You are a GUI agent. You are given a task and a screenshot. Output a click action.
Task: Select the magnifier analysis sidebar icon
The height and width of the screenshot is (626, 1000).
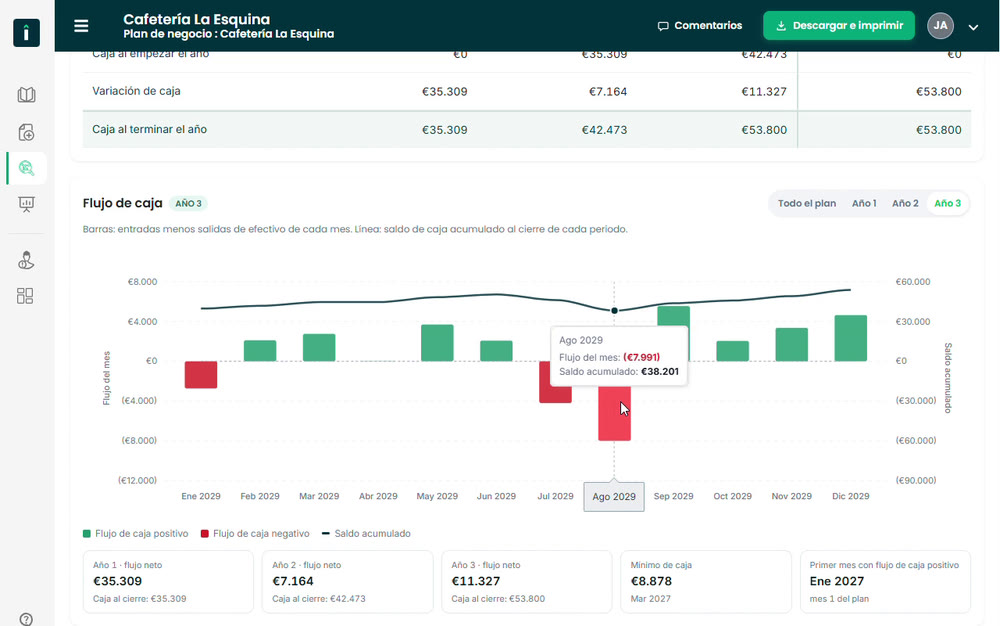[x=26, y=168]
